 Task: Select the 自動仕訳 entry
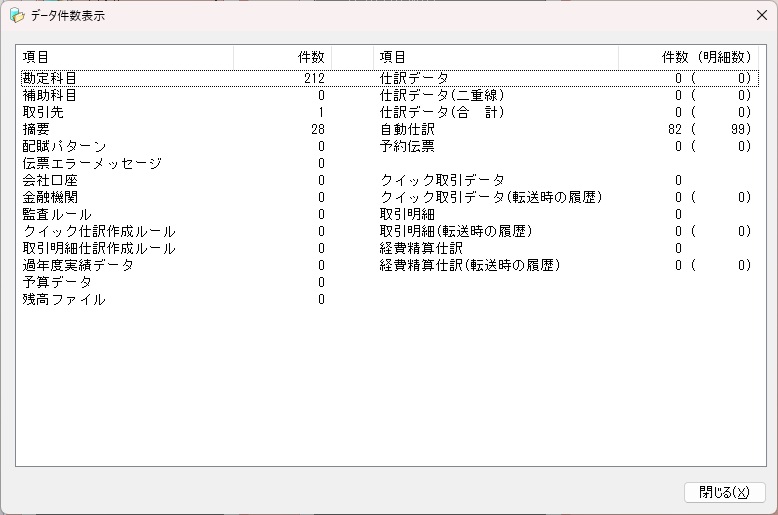(407, 129)
